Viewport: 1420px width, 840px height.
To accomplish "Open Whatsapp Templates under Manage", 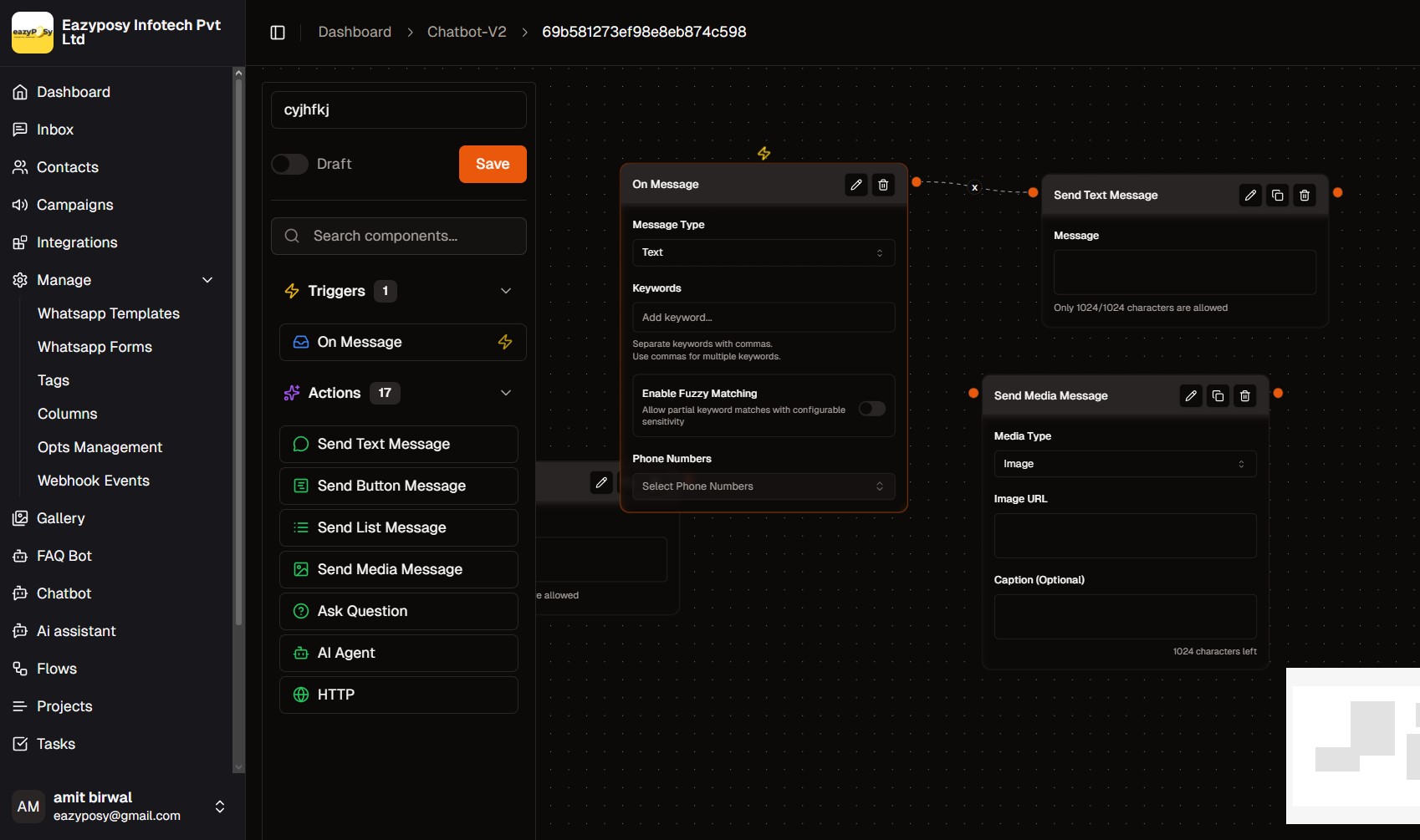I will click(108, 313).
